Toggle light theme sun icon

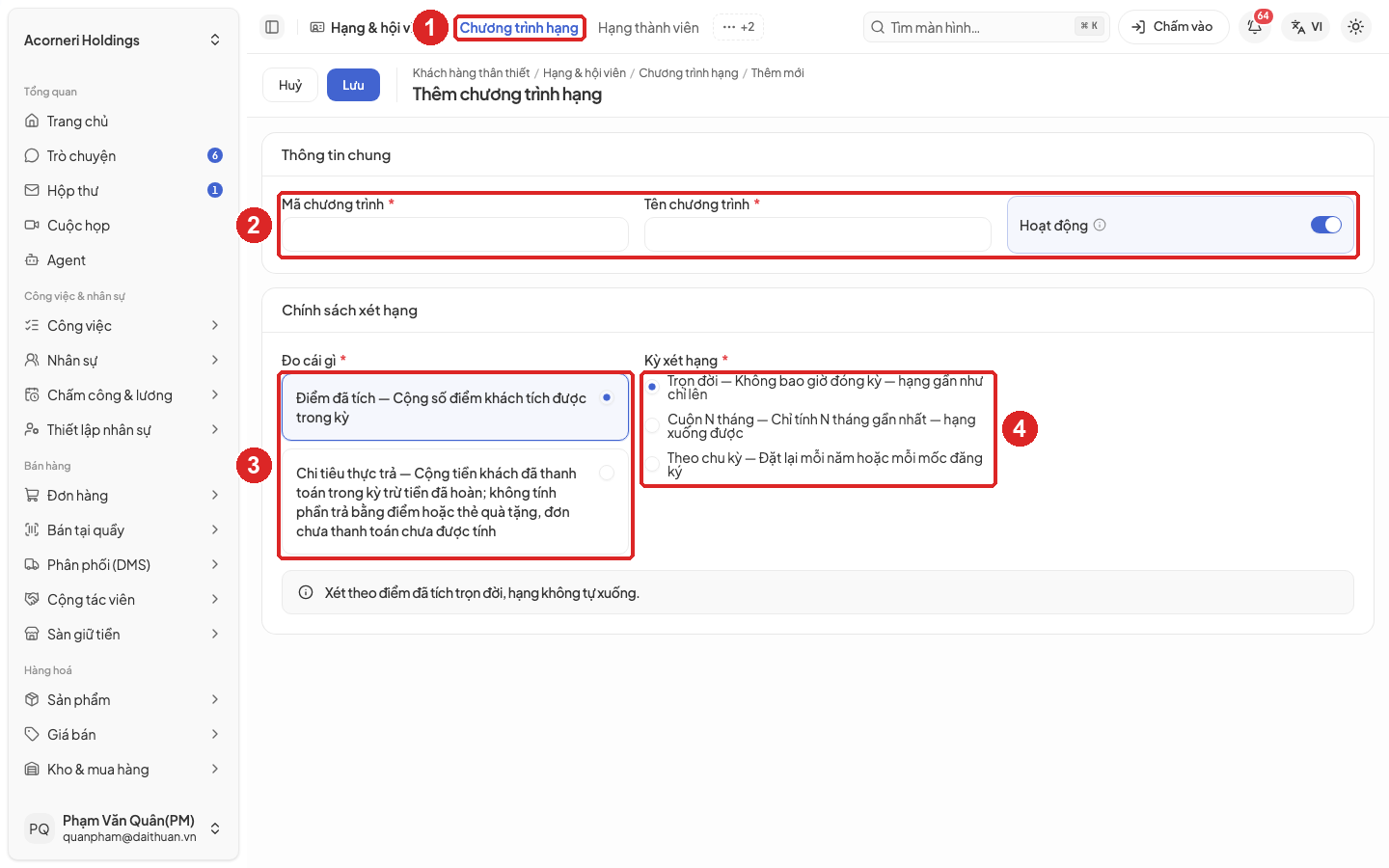click(1356, 27)
